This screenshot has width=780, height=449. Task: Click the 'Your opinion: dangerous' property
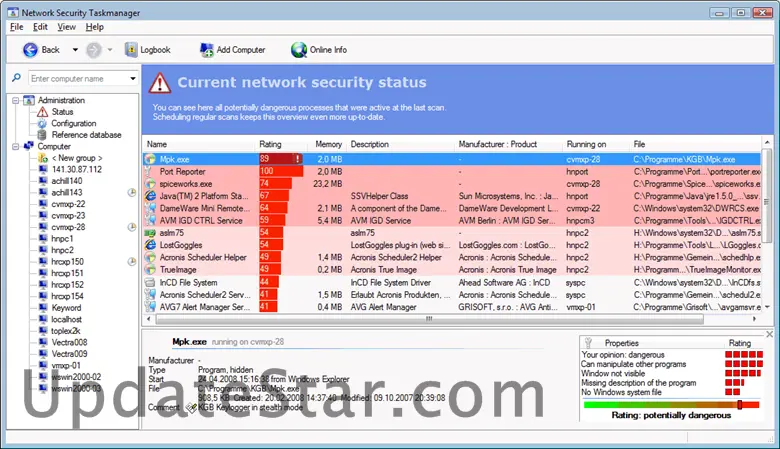(x=623, y=355)
